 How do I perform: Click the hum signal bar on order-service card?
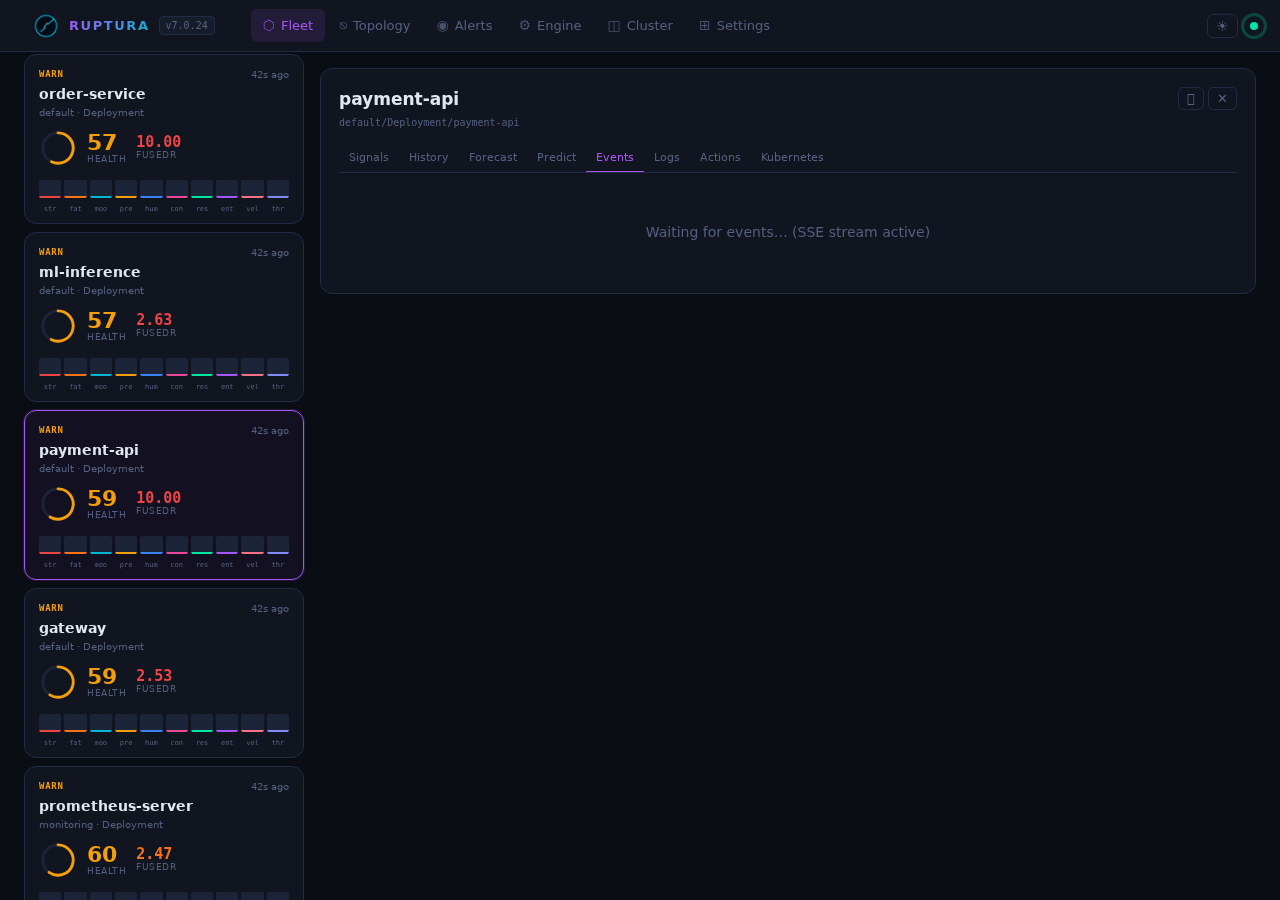pyautogui.click(x=151, y=189)
